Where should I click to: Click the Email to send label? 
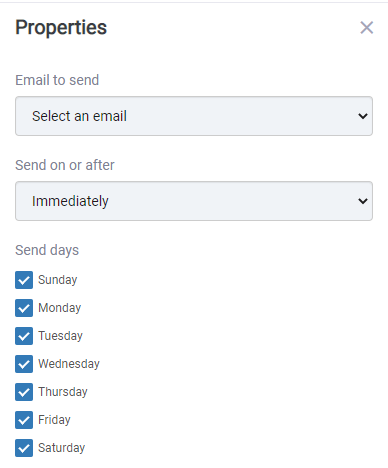click(x=57, y=80)
